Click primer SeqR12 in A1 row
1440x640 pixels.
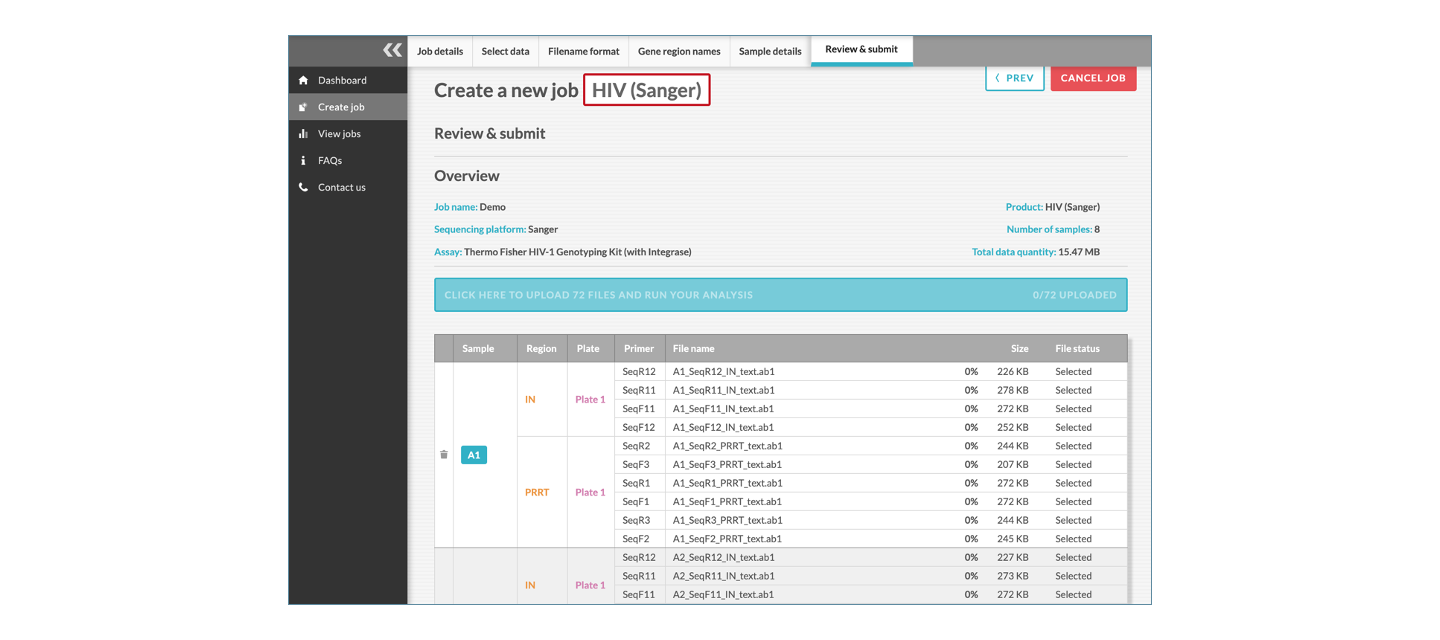[639, 372]
